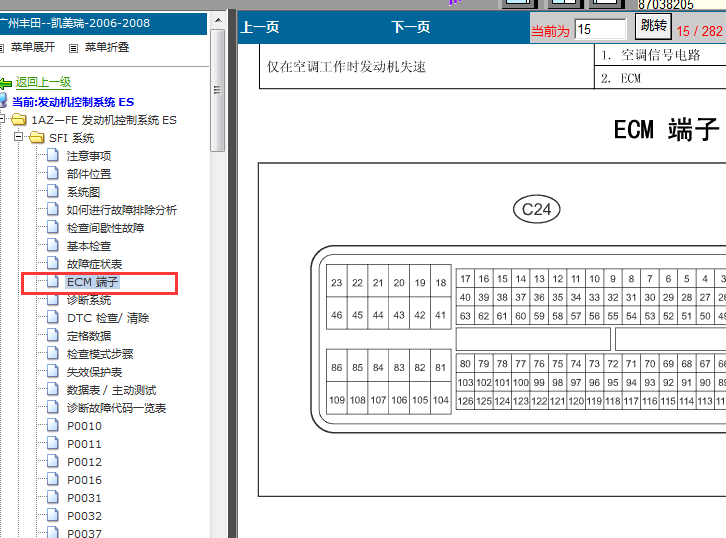Click the 跳转 jump button
This screenshot has width=726, height=538.
653,26
